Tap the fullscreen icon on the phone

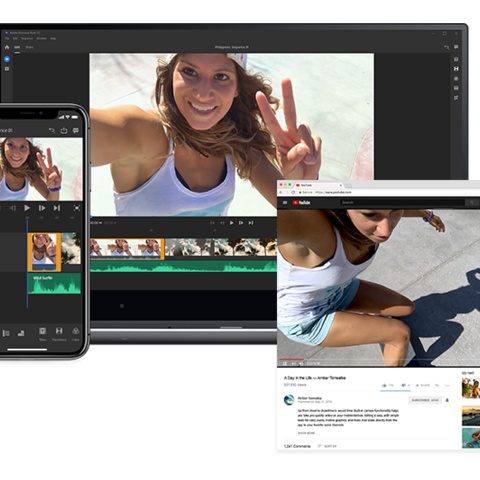pos(77,208)
